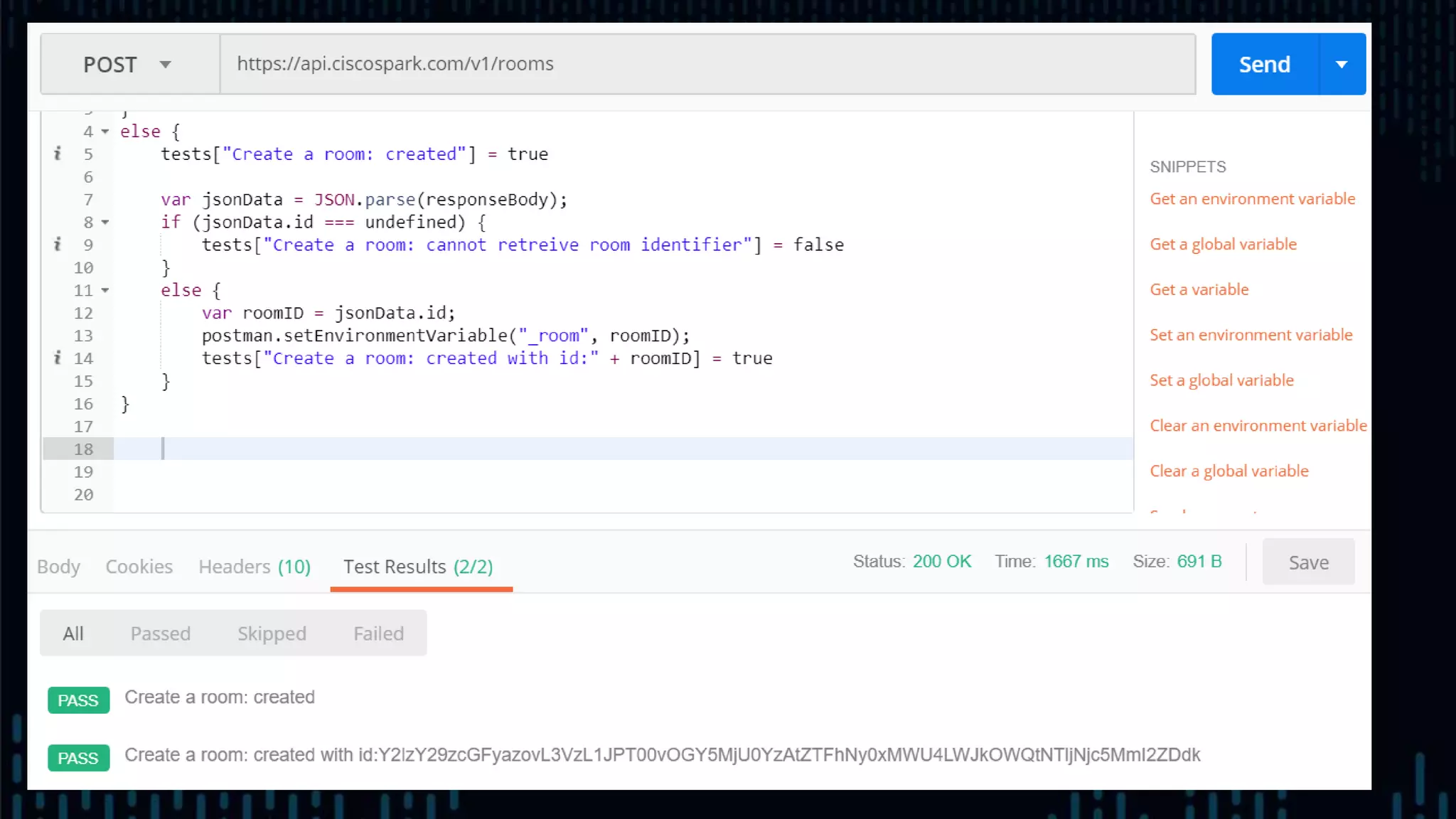Open the Send button dropdown arrow

(x=1342, y=65)
